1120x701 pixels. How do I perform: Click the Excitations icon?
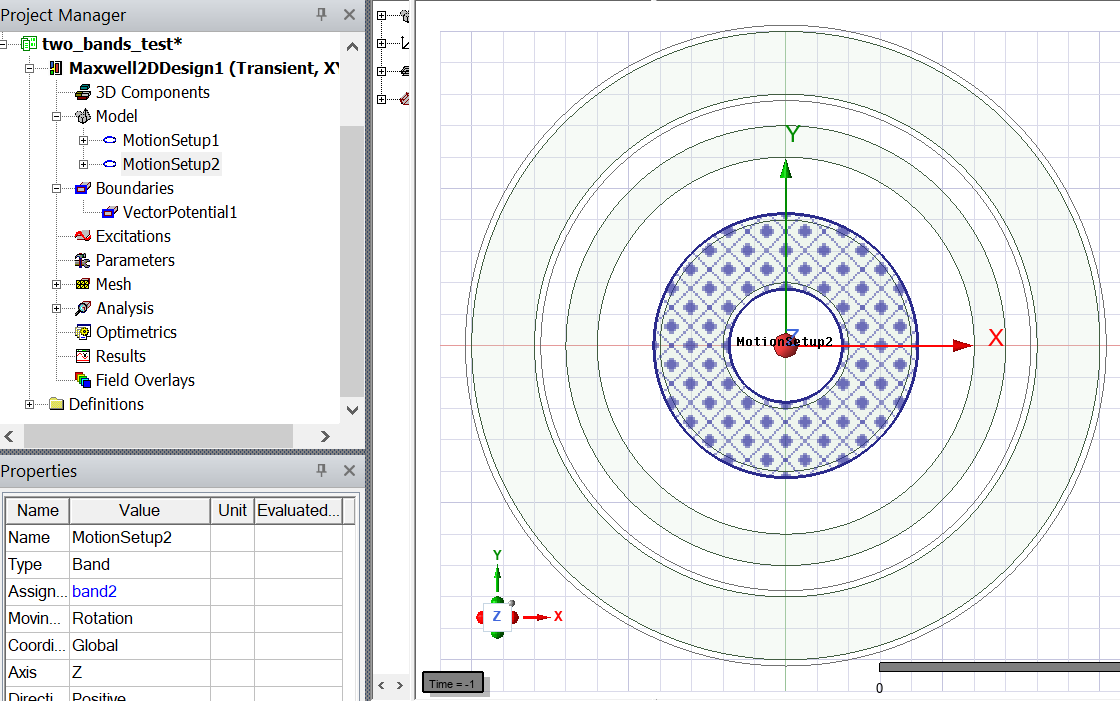click(x=83, y=236)
